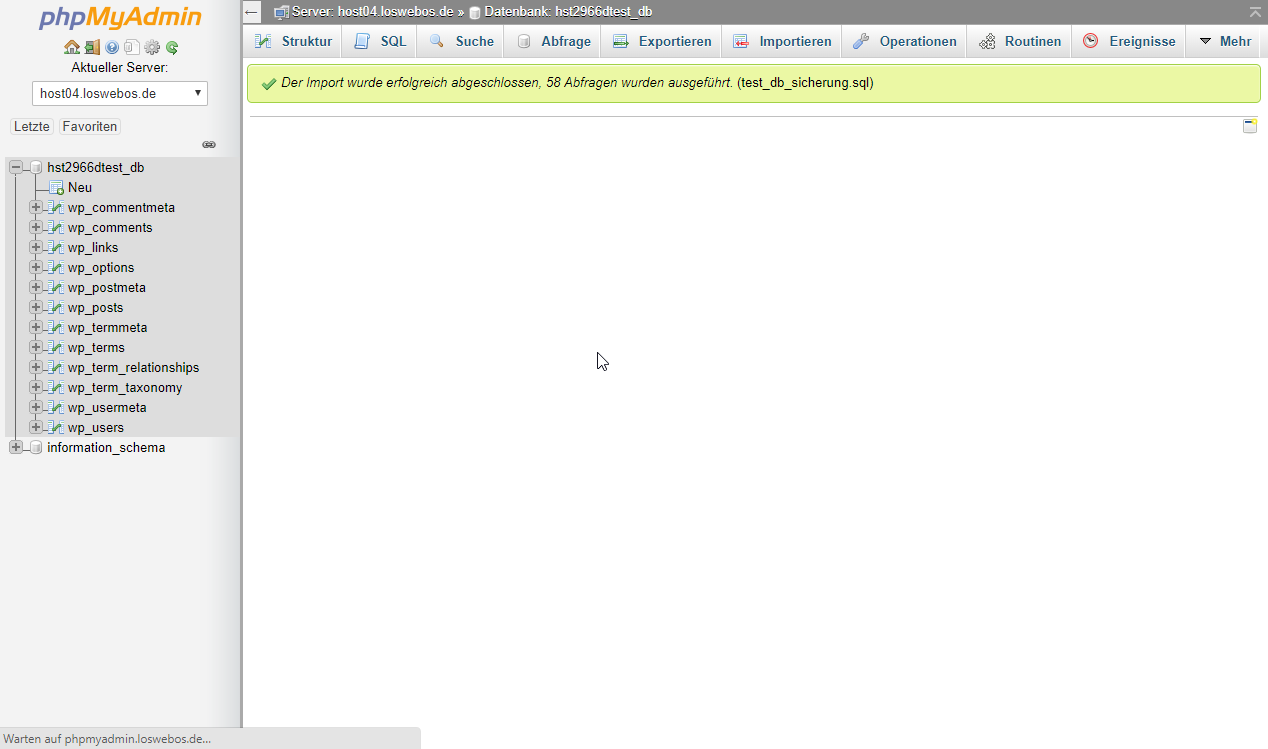Click the Letzte button
Image resolution: width=1268 pixels, height=749 pixels.
32,127
